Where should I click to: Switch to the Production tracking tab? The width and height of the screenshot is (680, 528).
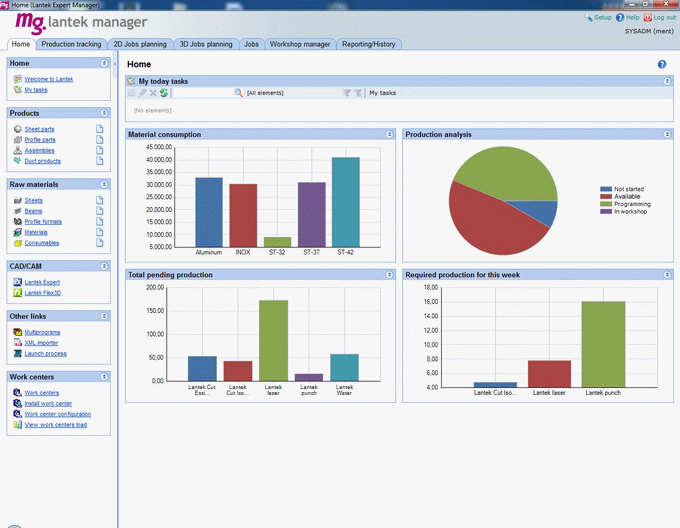[71, 44]
